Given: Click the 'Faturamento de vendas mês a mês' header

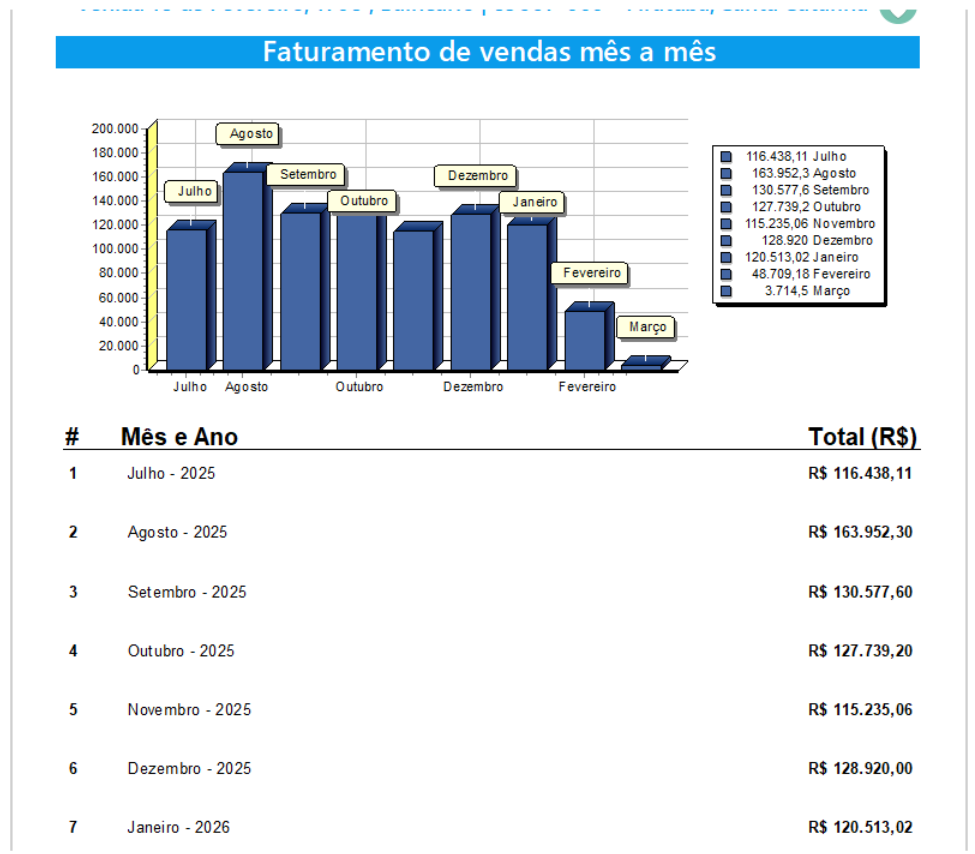Looking at the screenshot, I should click(488, 52).
